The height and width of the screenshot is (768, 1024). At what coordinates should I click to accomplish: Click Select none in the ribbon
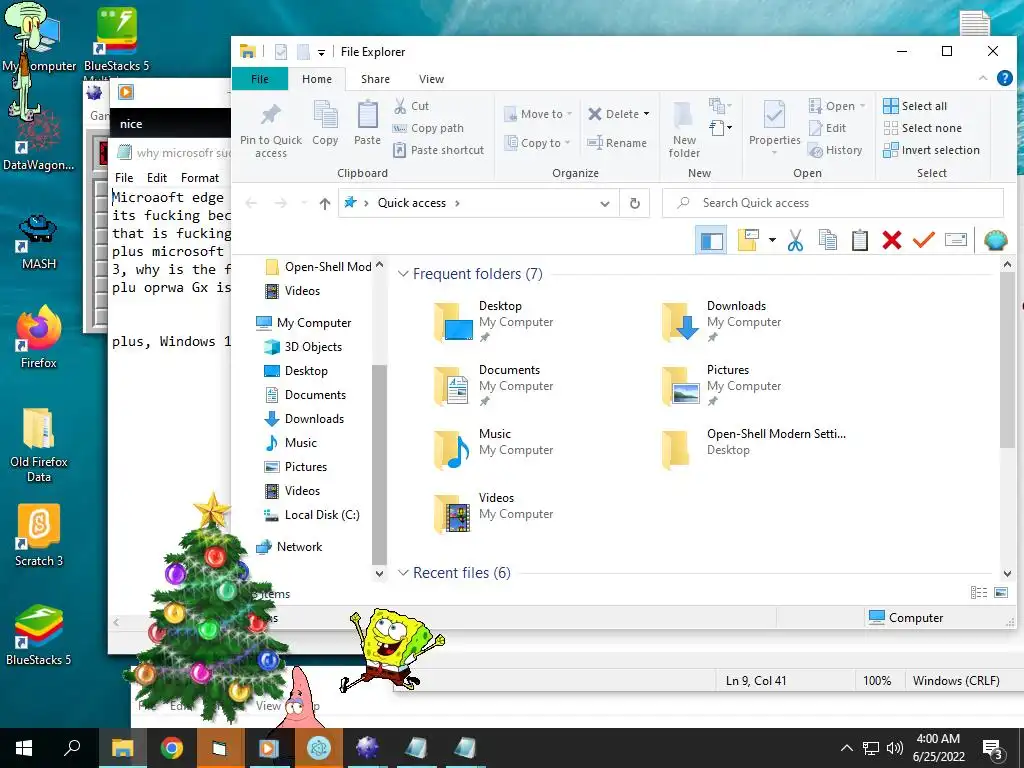(922, 128)
